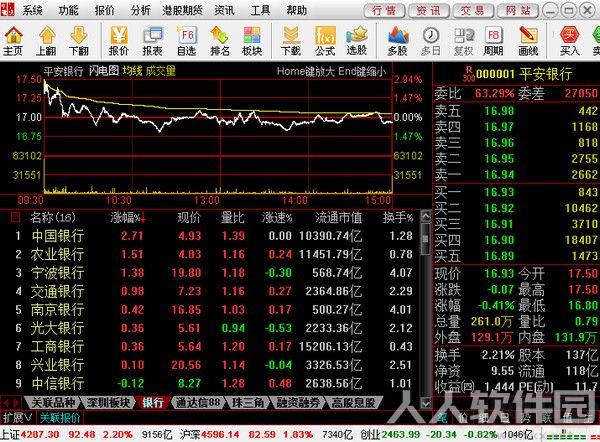Select the 南京银行 row
Screen dimensions: 600x442
(x=210, y=309)
